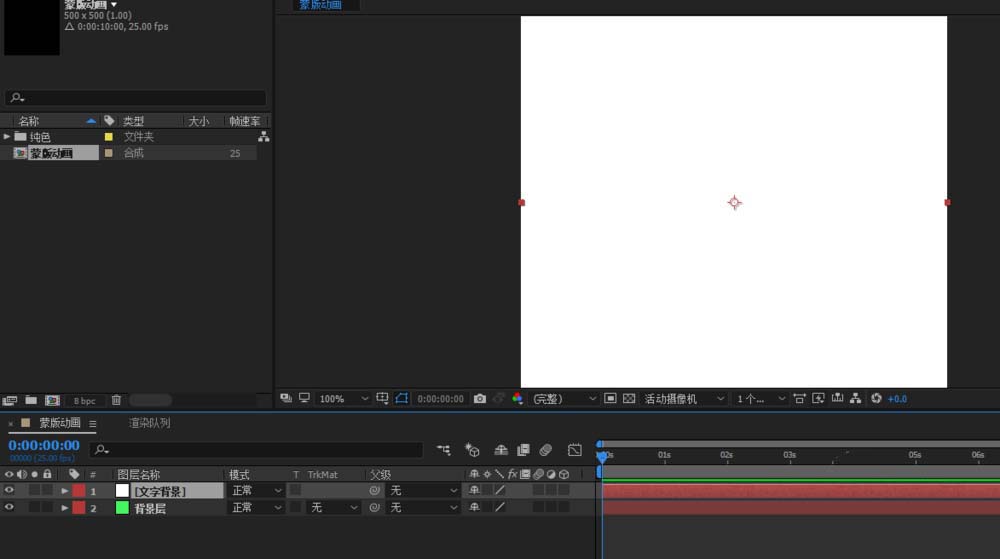Switch to the 渲染队列 tab
This screenshot has width=1000, height=559.
[149, 423]
